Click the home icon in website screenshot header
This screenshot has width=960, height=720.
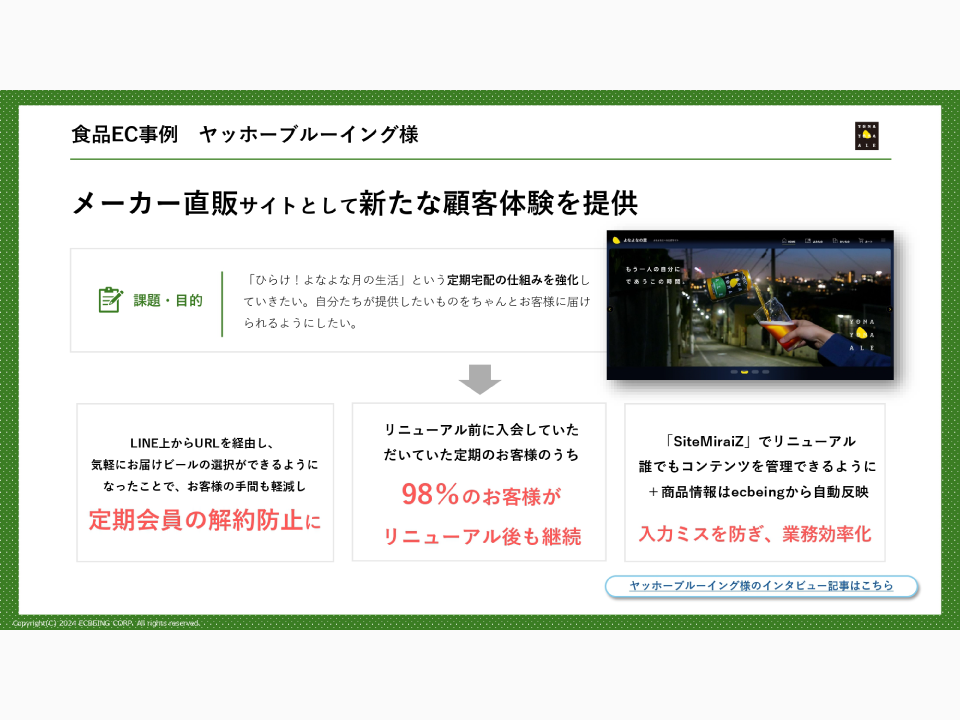click(784, 241)
